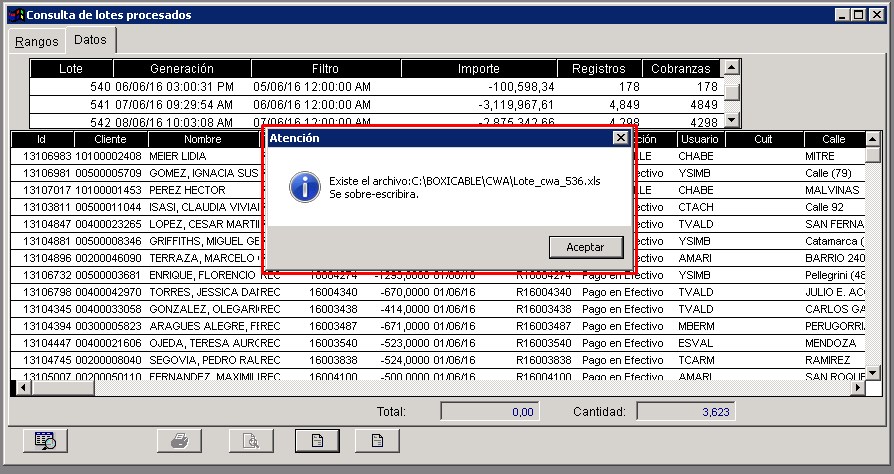The width and height of the screenshot is (894, 474).
Task: Click the rightmost document icon button
Action: pyautogui.click(x=377, y=440)
